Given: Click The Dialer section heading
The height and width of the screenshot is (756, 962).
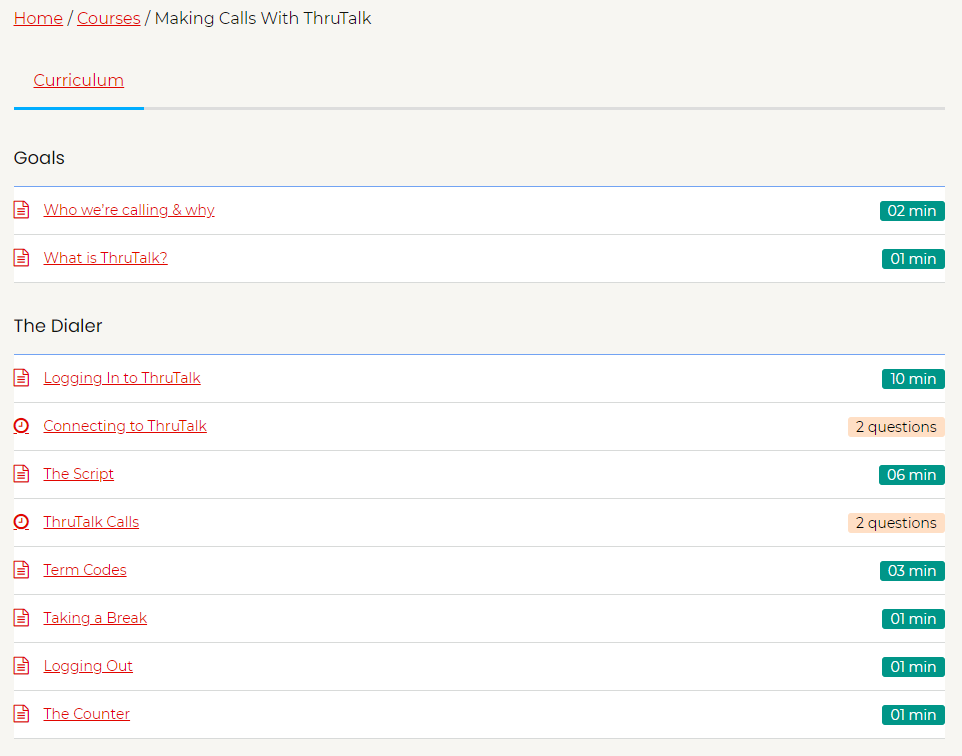Looking at the screenshot, I should [58, 326].
